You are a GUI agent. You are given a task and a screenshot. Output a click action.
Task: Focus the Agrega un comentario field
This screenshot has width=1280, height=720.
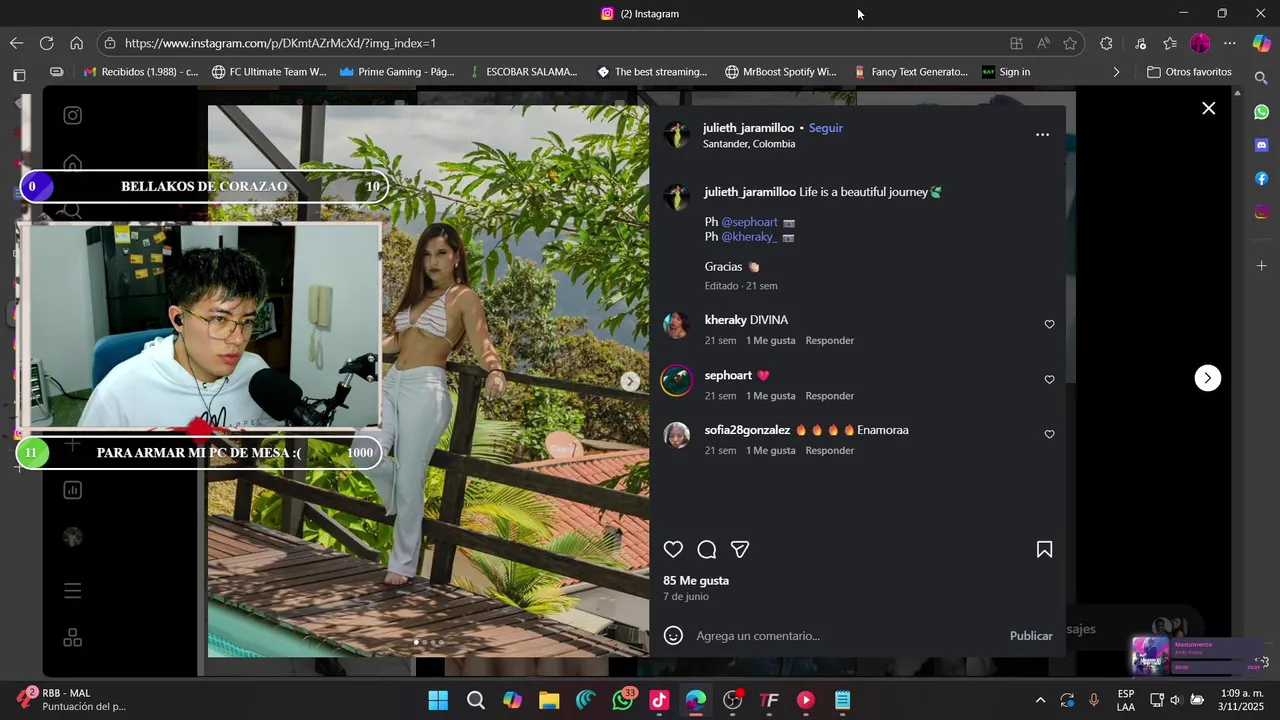[x=846, y=636]
